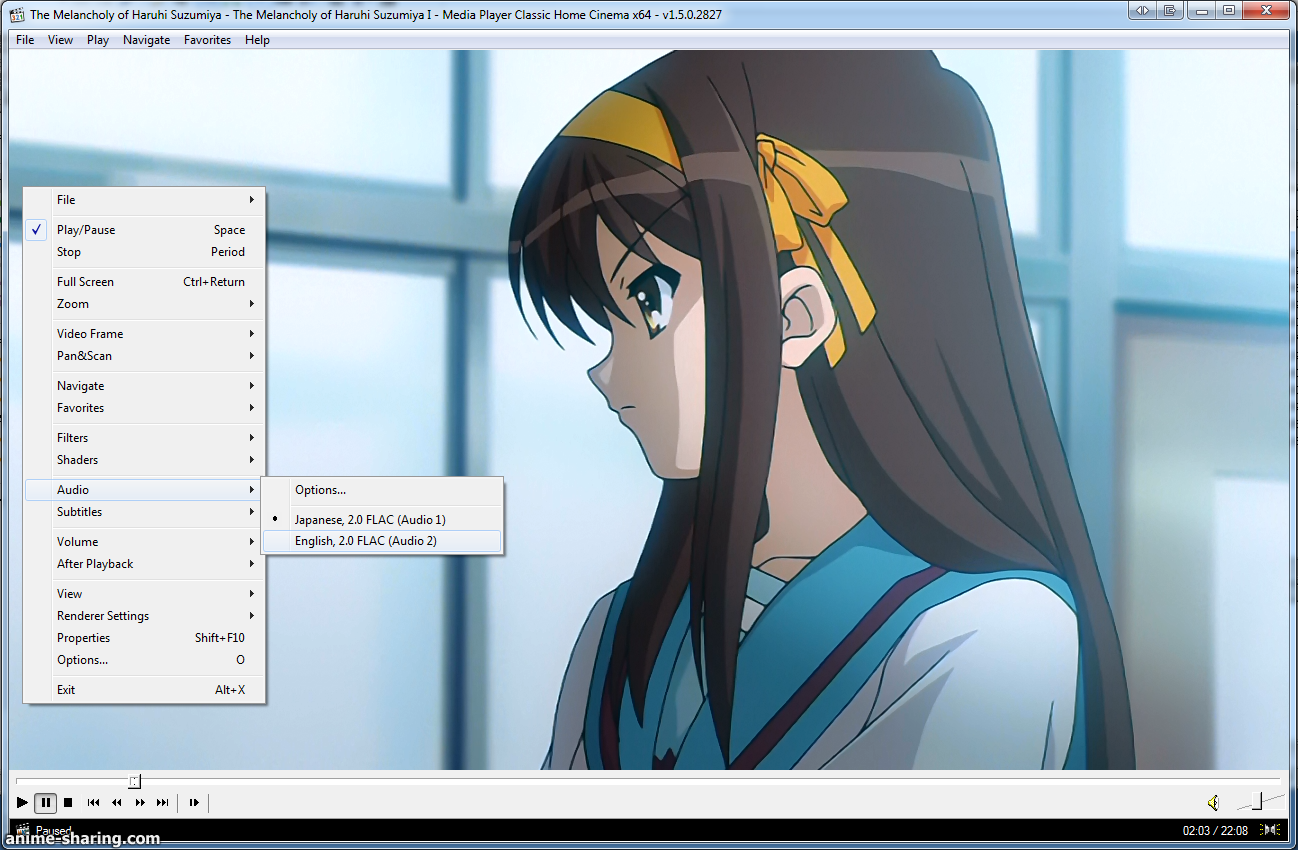Image resolution: width=1298 pixels, height=850 pixels.
Task: Stop playback with the square Stop button
Action: [x=68, y=802]
